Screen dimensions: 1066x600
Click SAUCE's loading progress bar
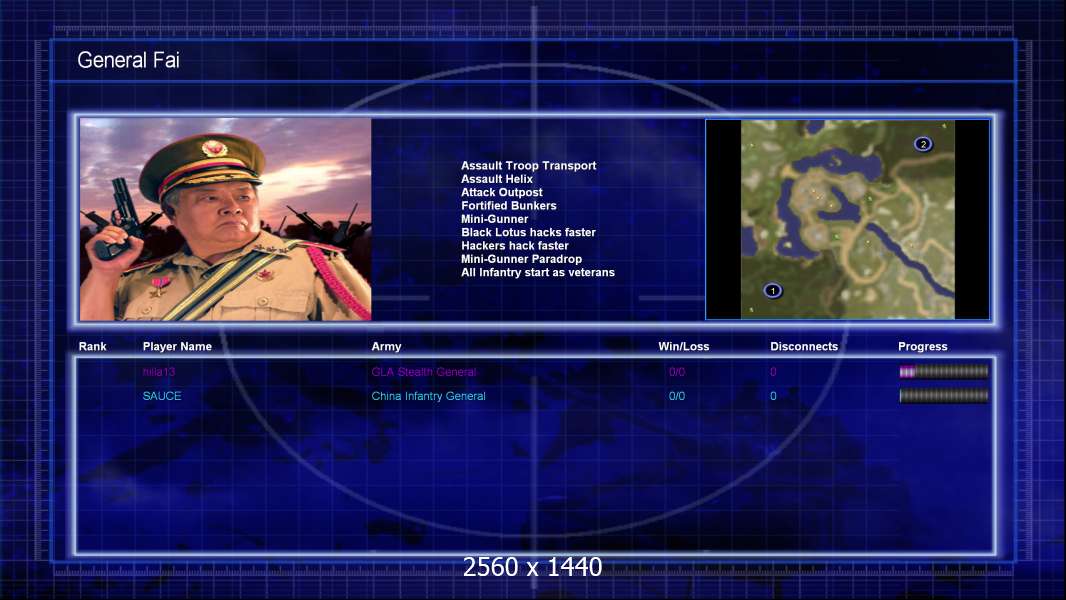pos(944,395)
